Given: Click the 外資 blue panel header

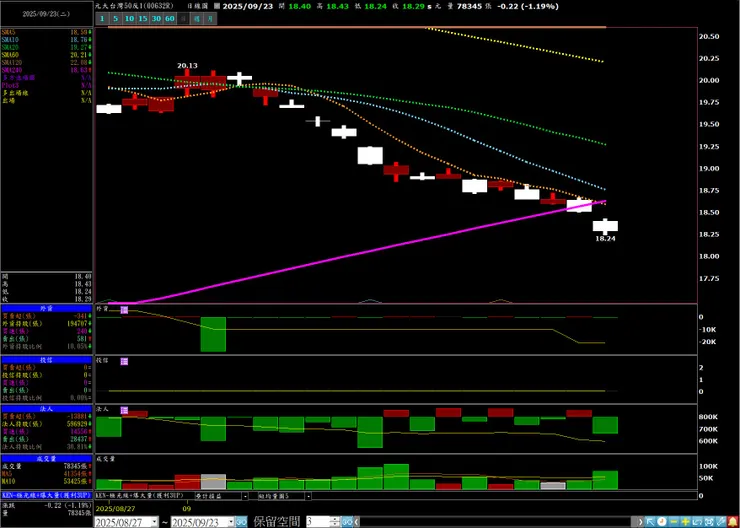Looking at the screenshot, I should (46, 308).
